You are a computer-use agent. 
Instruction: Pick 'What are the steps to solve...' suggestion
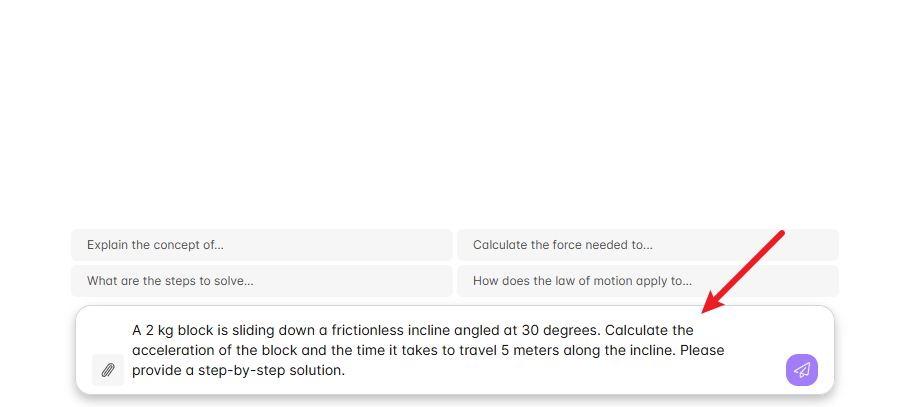coord(262,281)
